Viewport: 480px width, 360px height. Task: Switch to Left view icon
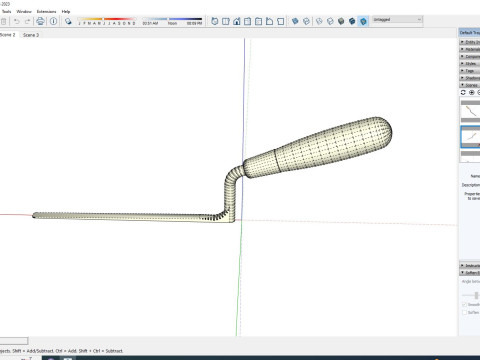point(269,22)
